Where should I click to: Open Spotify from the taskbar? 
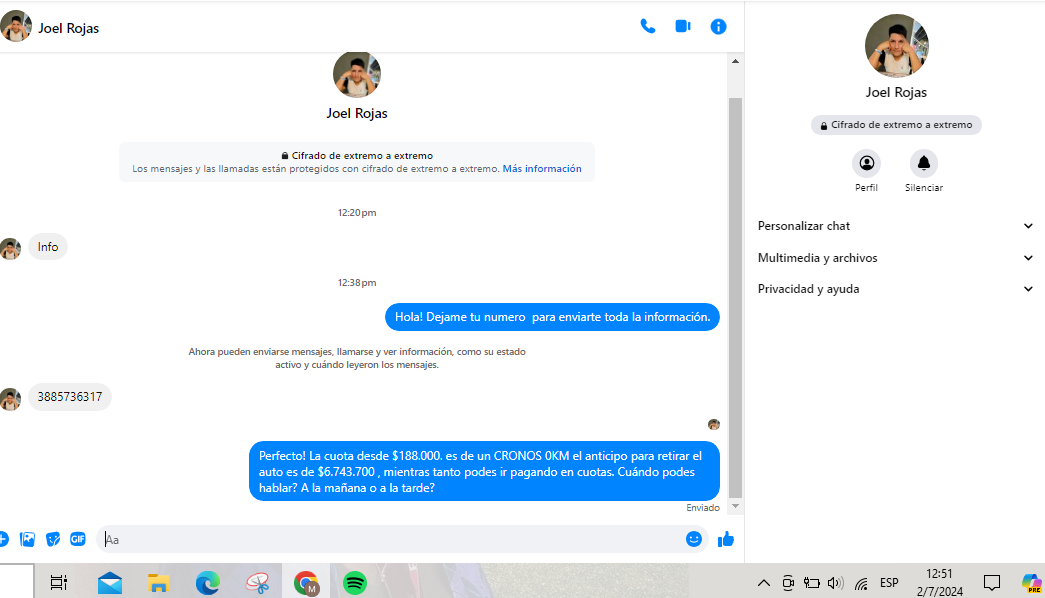click(355, 582)
